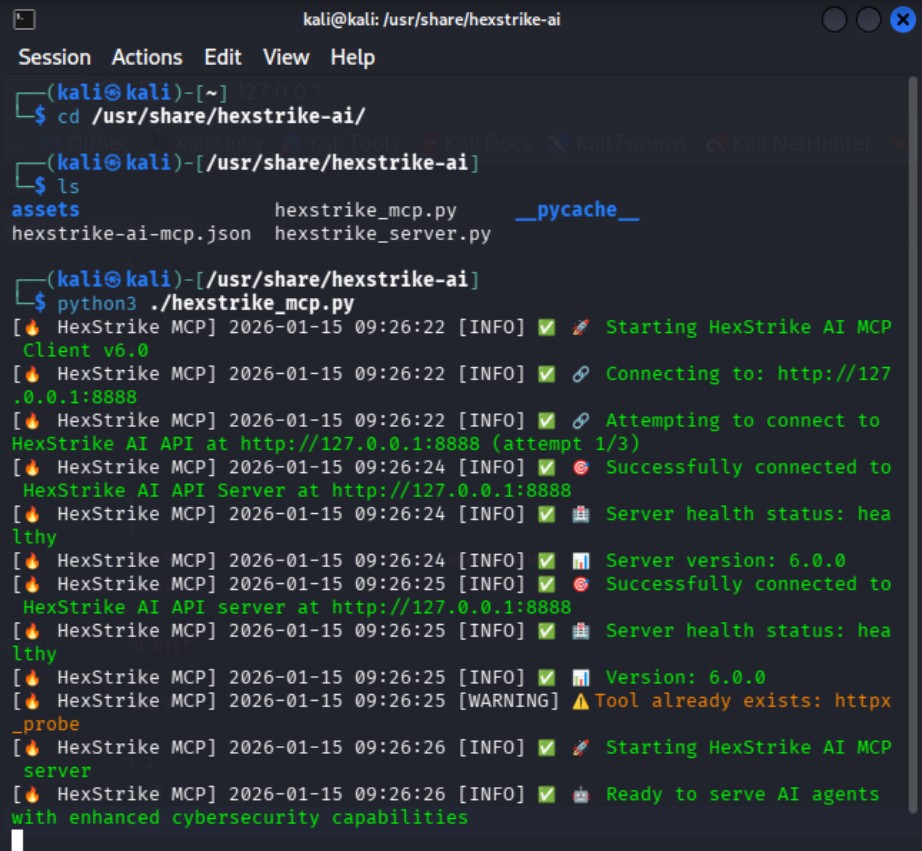922x851 pixels.
Task: Click the warning triangle icon before 'Tool already exists'
Action: tap(580, 701)
